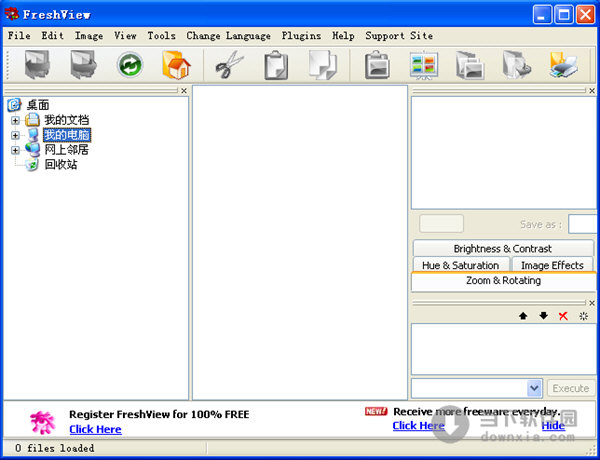Click the blank button left of Save as
This screenshot has height=460, width=600.
[x=441, y=223]
